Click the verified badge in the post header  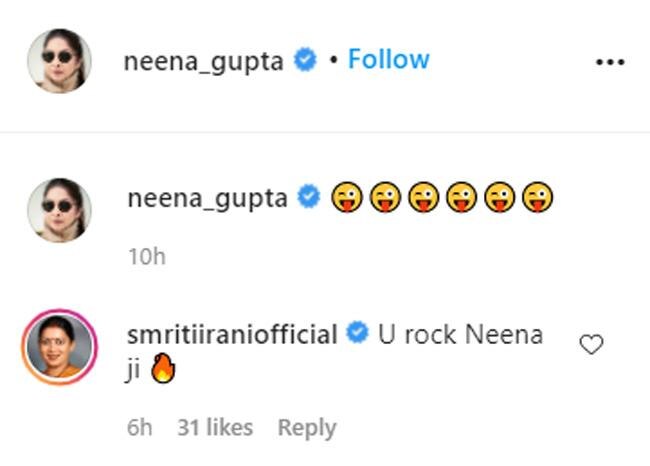coord(306,61)
